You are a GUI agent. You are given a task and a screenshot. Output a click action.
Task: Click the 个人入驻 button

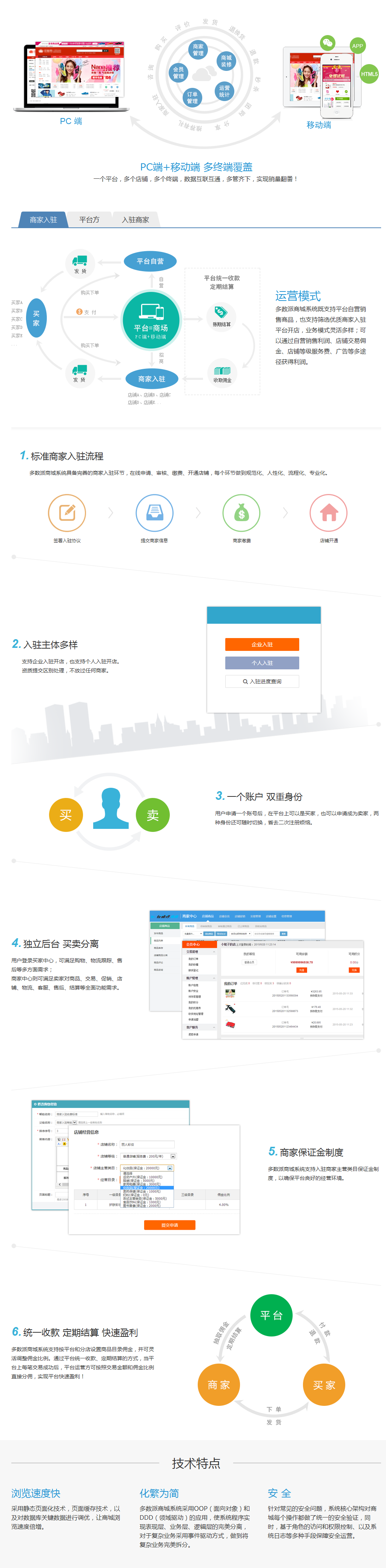(x=262, y=663)
